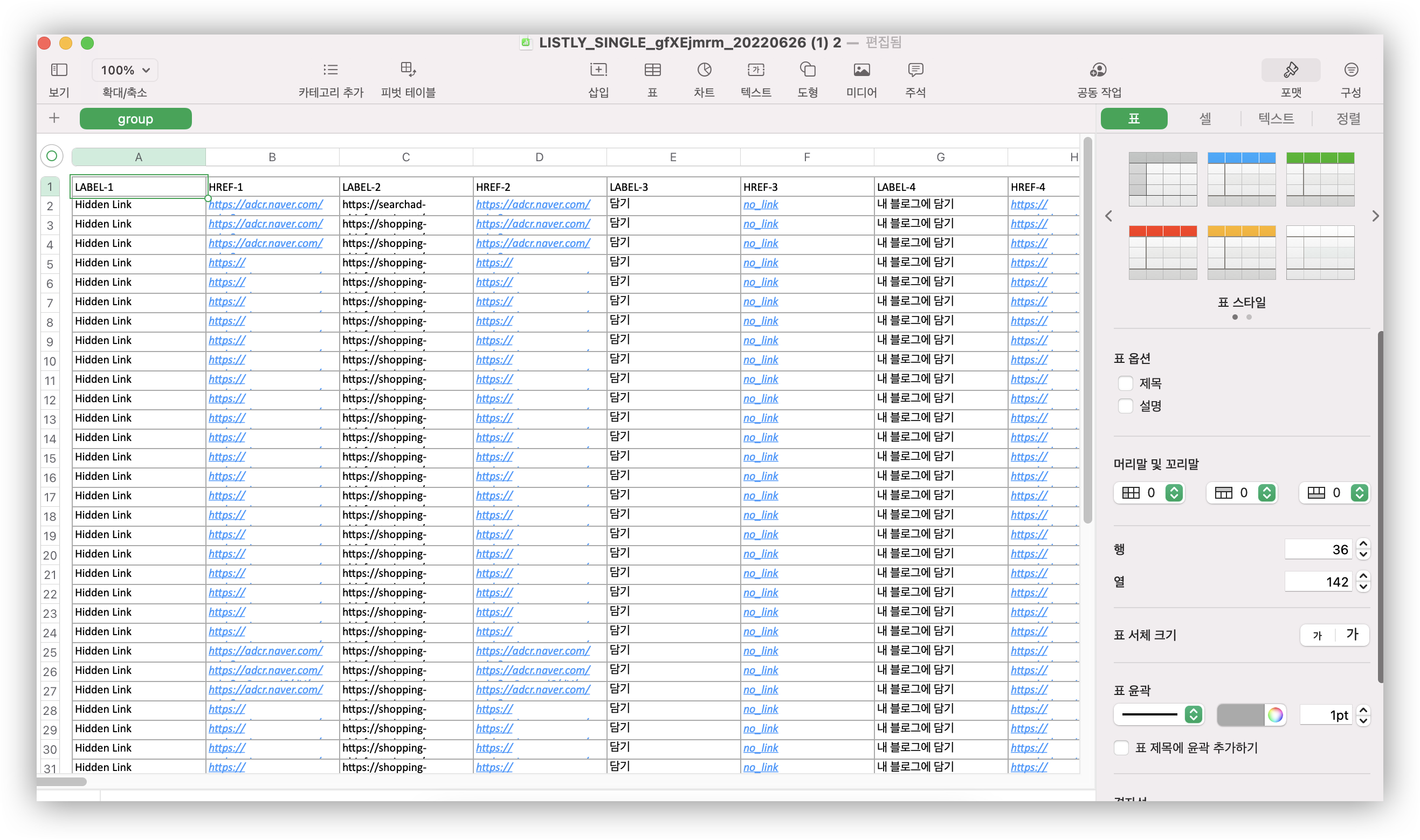Open the Chart (차트) insert menu
Screen dimensions: 1420x840
coord(704,70)
